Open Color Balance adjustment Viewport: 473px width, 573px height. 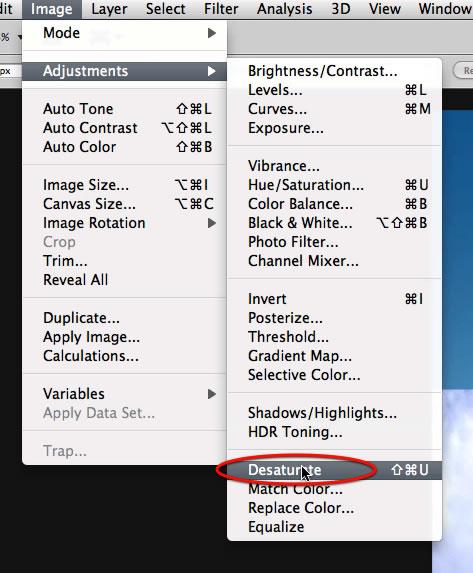pos(334,204)
